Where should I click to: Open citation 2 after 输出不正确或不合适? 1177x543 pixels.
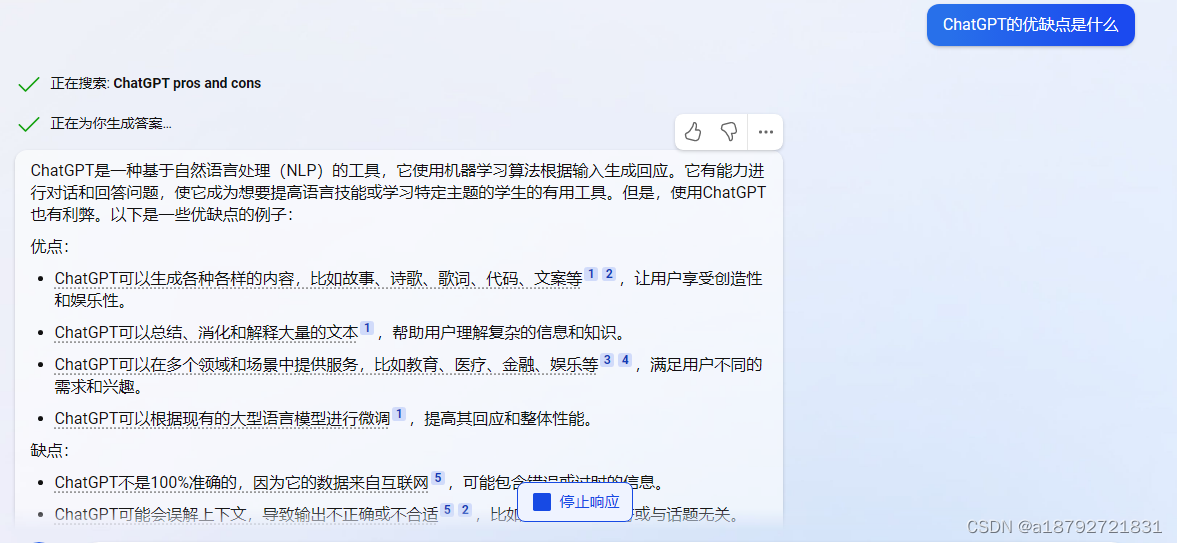[x=465, y=510]
